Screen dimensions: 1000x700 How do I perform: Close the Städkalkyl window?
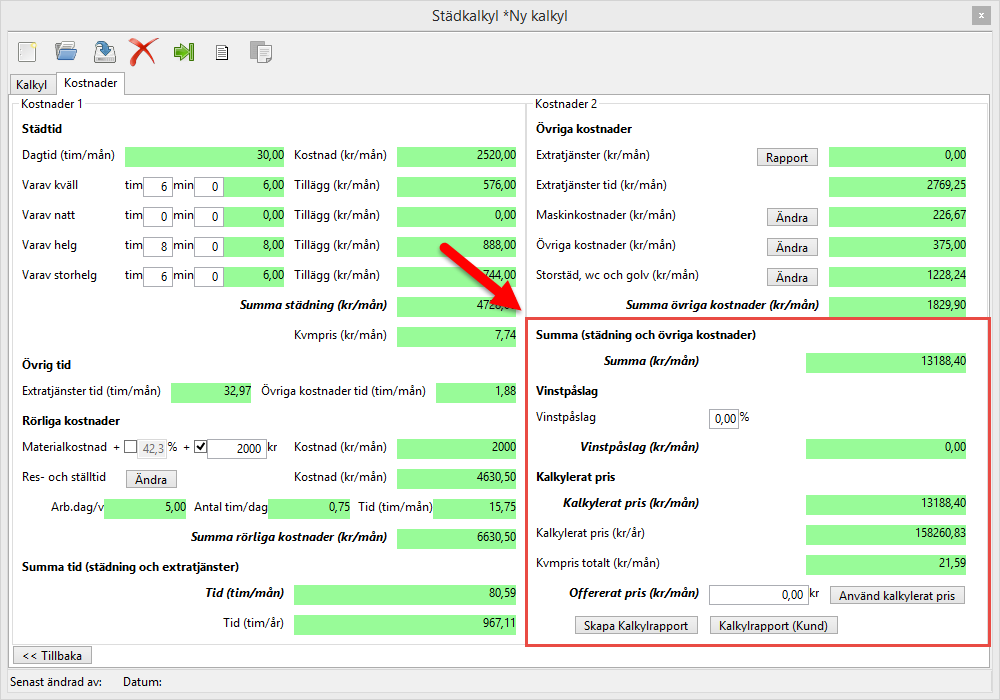coord(982,15)
